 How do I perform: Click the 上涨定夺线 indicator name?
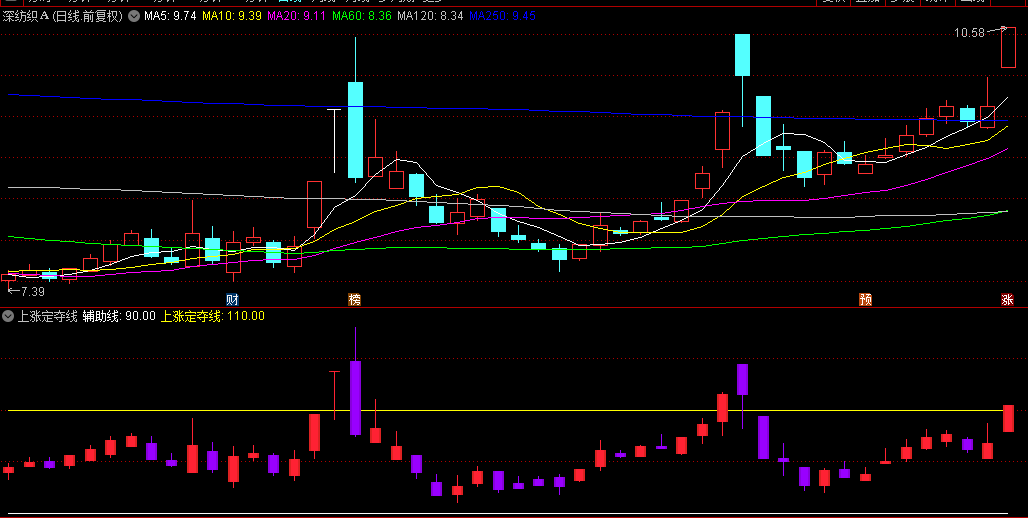[x=47, y=316]
